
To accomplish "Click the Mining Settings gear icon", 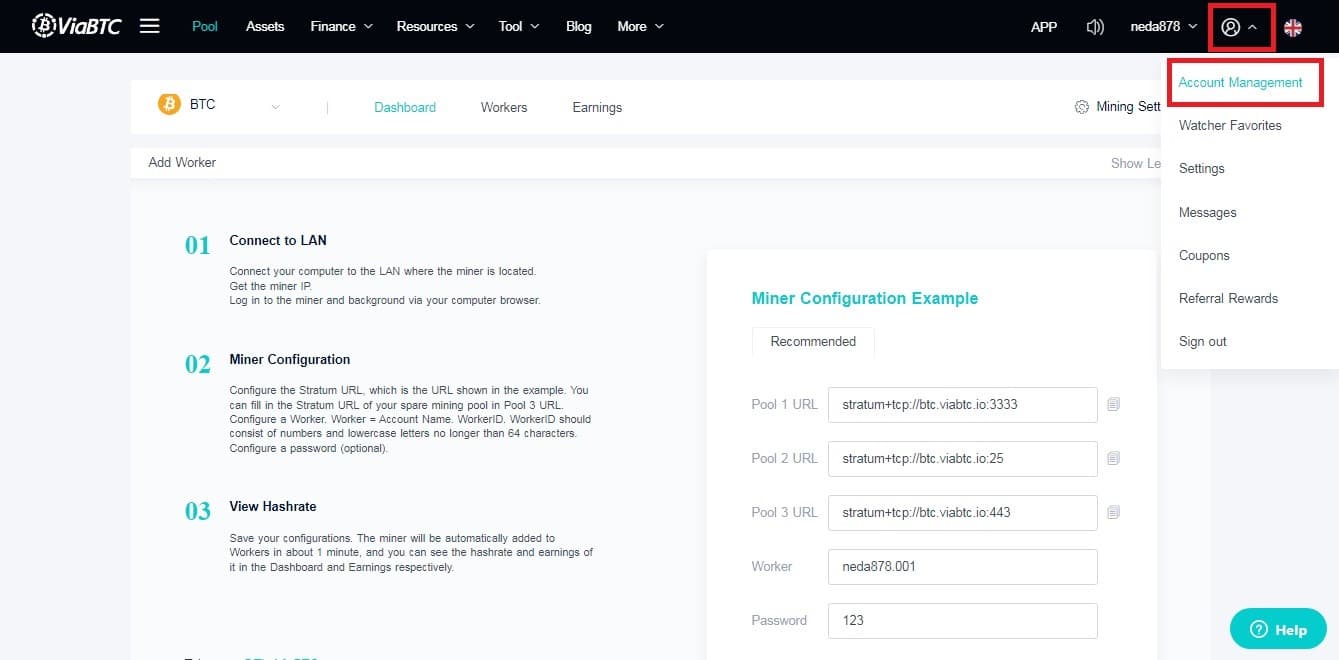I will tap(1081, 107).
